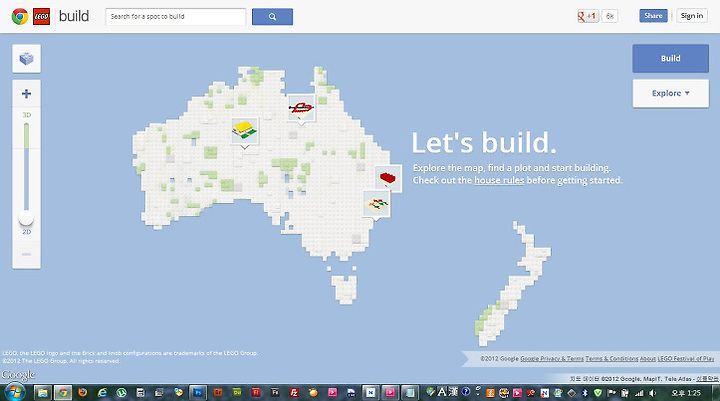Screen dimensions: 720x401
Task: Click the +1 count bubble
Action: 609,16
